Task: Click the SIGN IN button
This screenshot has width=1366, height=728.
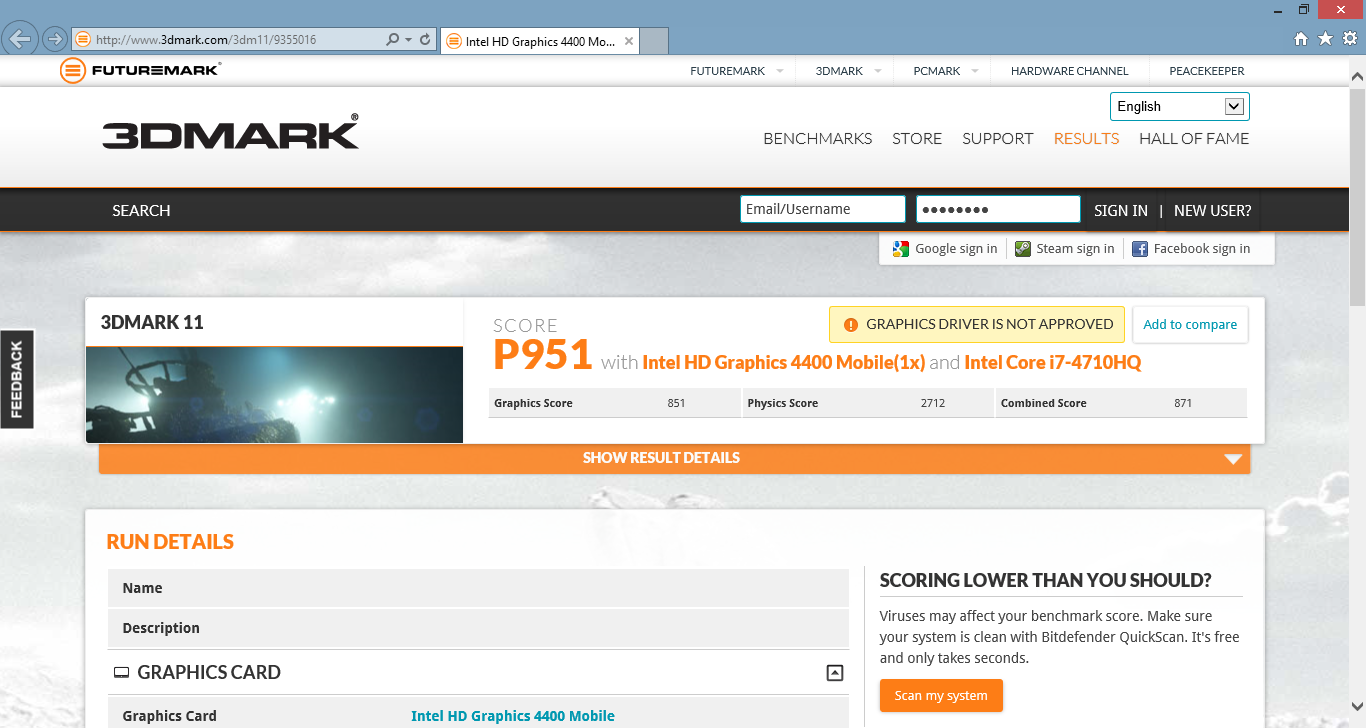Action: pos(1121,210)
